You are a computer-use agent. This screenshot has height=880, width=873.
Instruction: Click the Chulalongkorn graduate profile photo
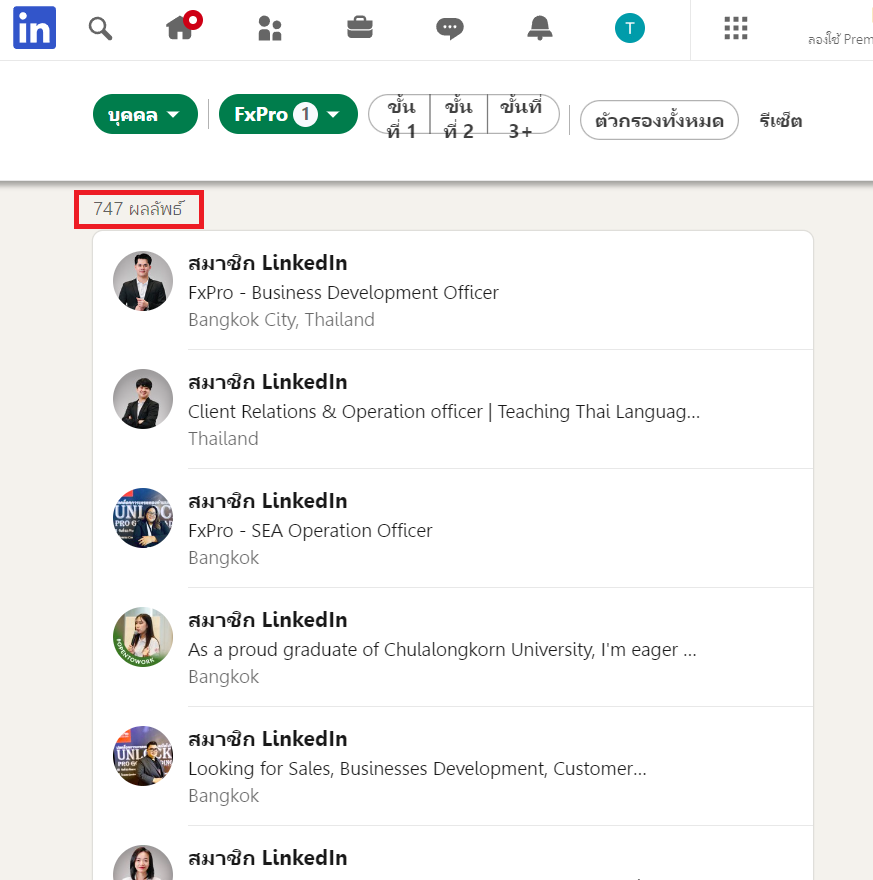click(x=143, y=637)
